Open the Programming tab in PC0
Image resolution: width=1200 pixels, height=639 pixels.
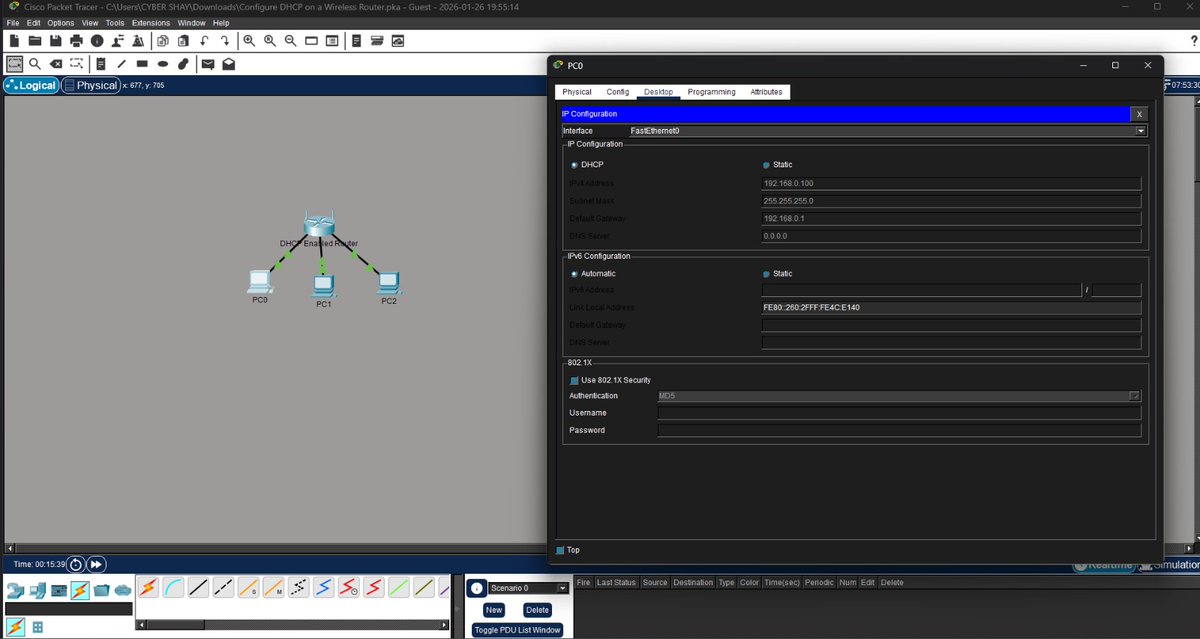click(x=711, y=92)
